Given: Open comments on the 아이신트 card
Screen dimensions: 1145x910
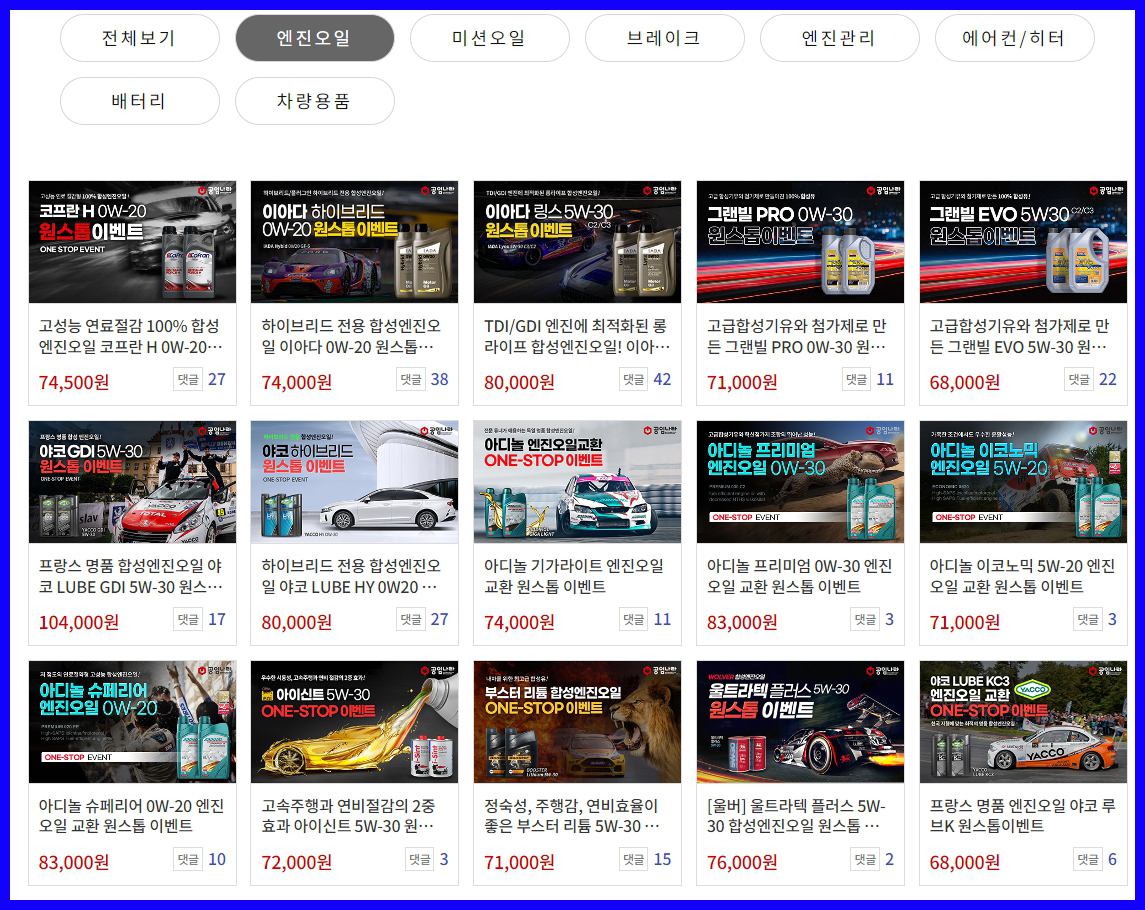Looking at the screenshot, I should click(x=427, y=859).
